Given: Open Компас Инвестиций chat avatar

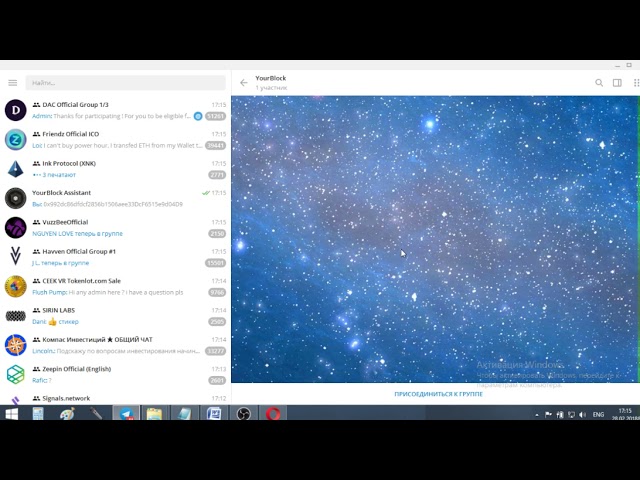Looking at the screenshot, I should click(16, 345).
